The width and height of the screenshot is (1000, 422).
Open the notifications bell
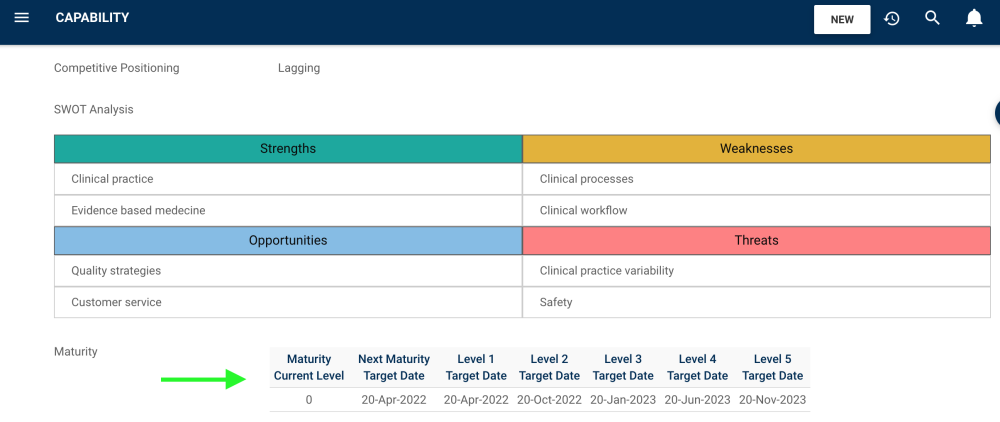pyautogui.click(x=973, y=18)
